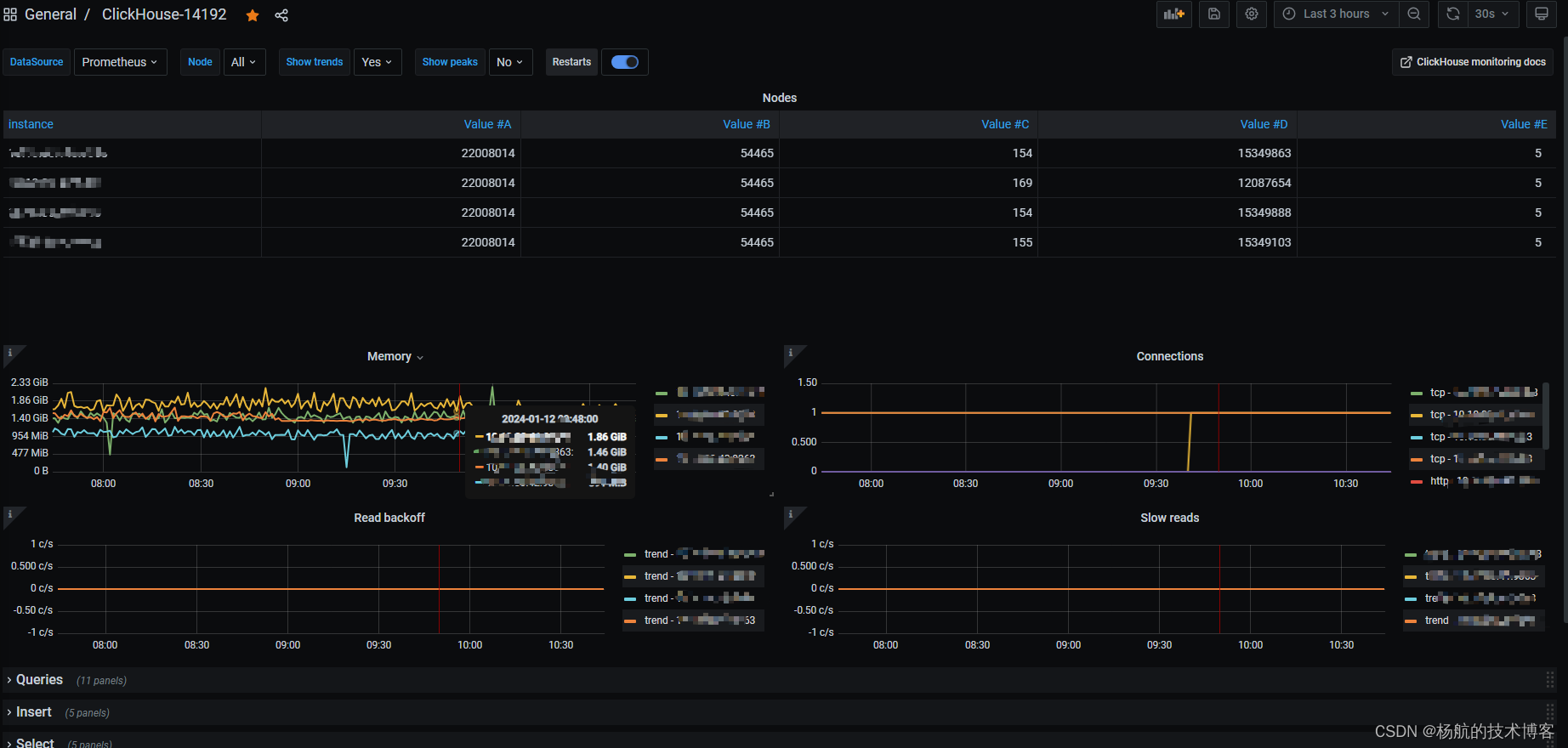Click the Restarts variable label
The image size is (1568, 748).
pos(571,62)
